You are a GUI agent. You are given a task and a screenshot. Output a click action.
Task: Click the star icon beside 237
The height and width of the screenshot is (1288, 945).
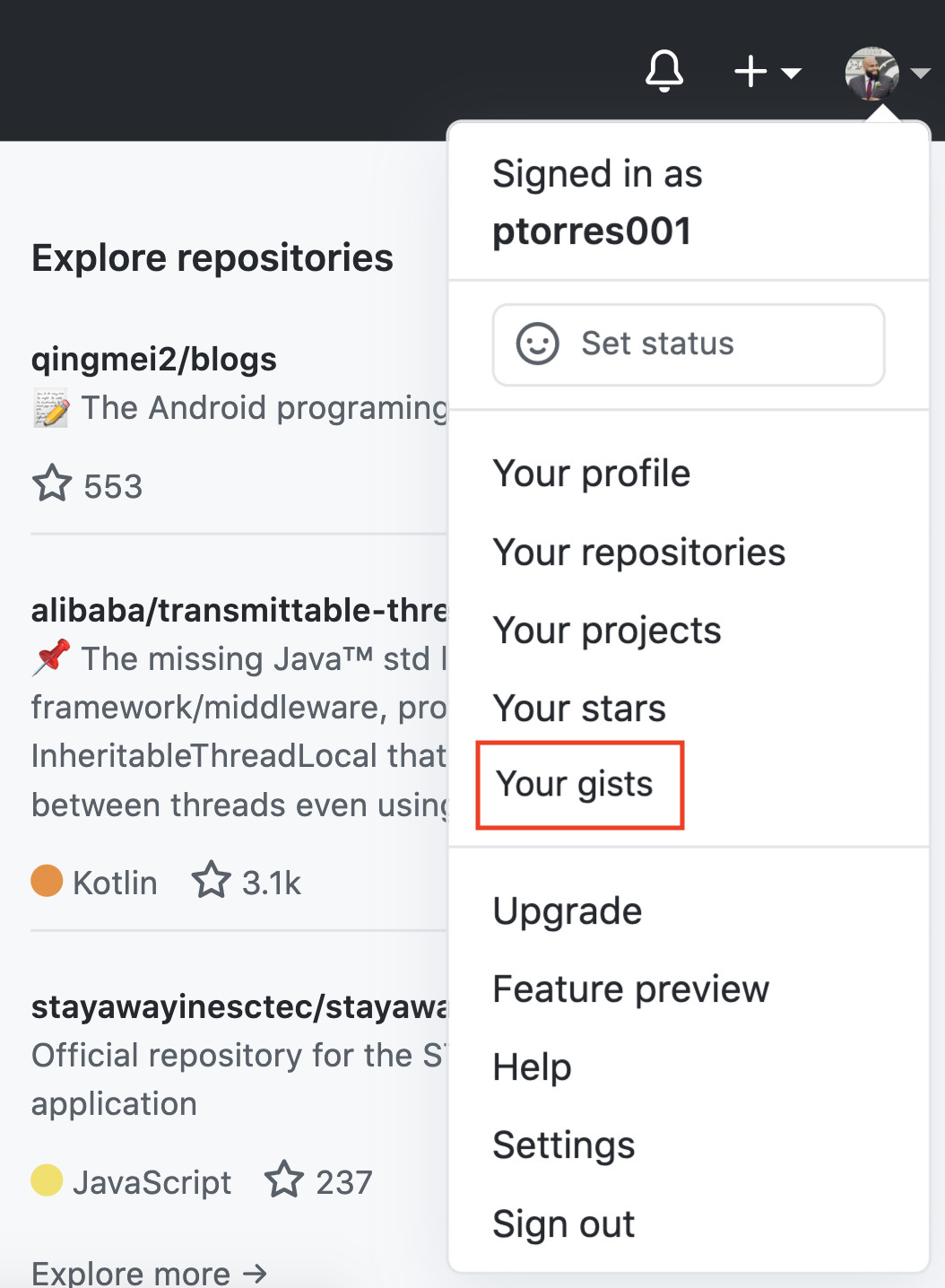(x=284, y=1179)
